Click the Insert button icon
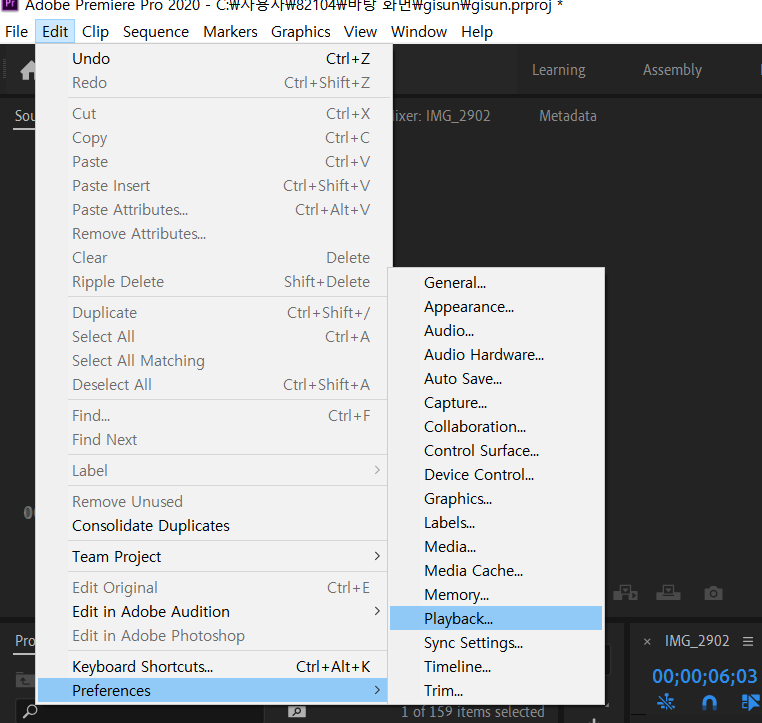Image resolution: width=762 pixels, height=723 pixels. pyautogui.click(x=625, y=593)
